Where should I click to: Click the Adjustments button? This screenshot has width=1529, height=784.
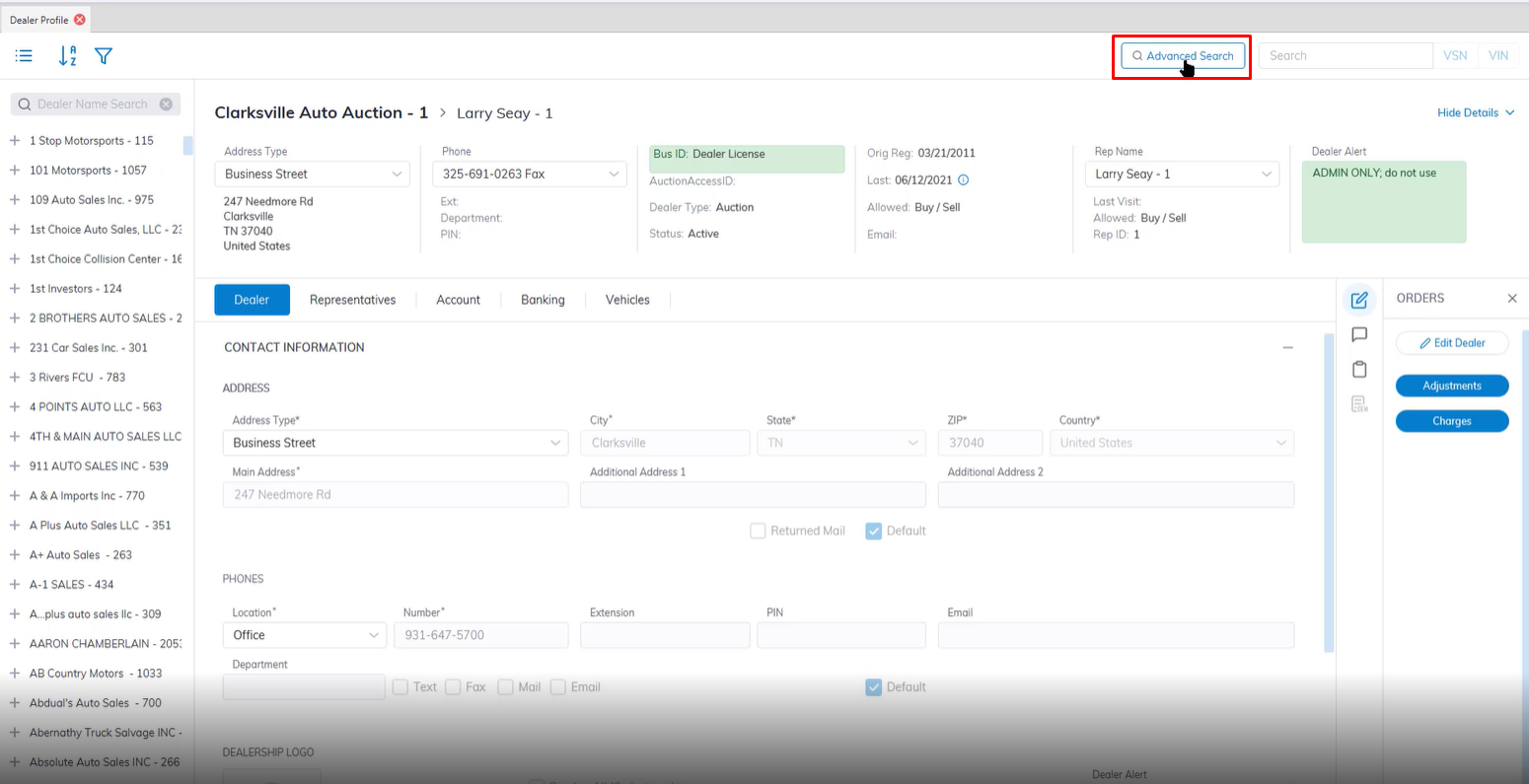click(1451, 386)
